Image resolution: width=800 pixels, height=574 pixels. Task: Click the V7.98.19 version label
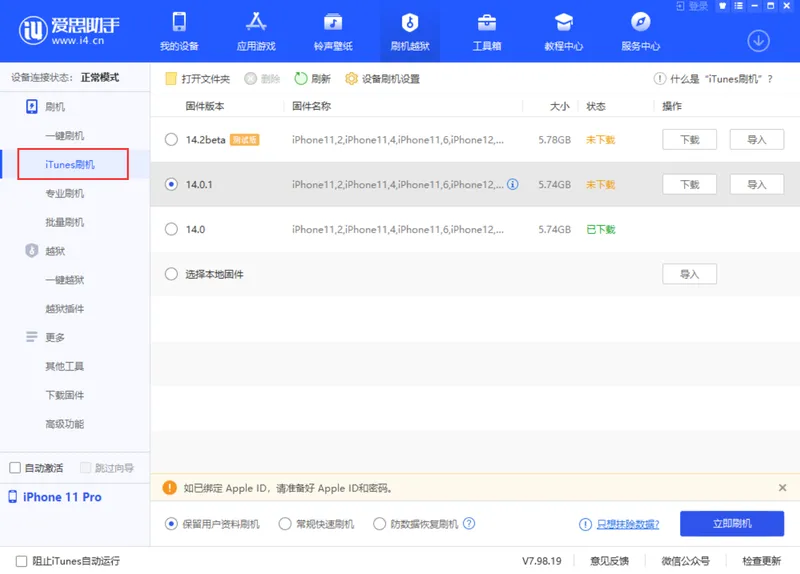pos(541,561)
